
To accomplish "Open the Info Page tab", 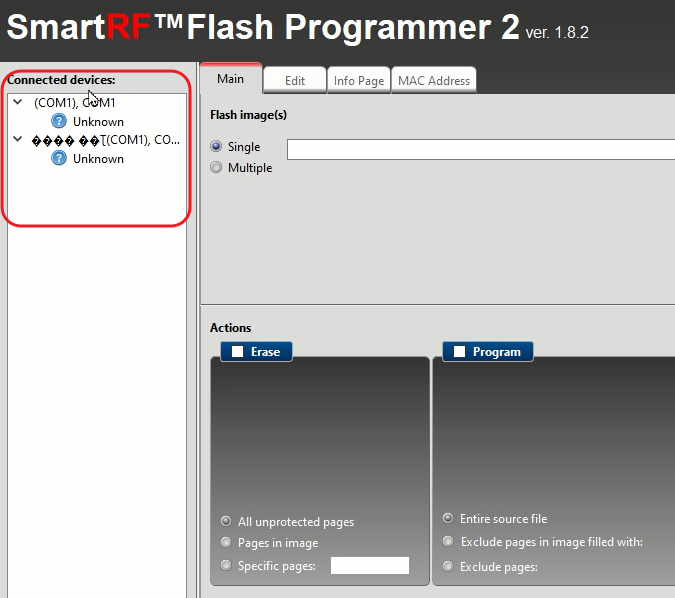I will [359, 81].
